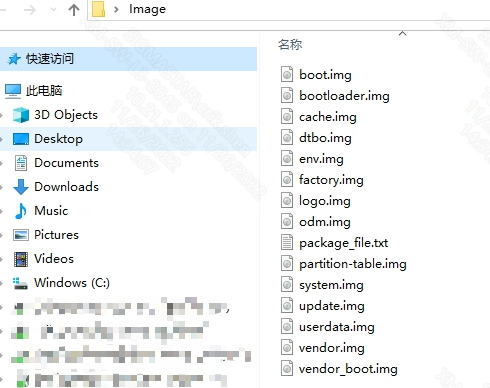Open Pictures in the navigation pane

coord(56,235)
